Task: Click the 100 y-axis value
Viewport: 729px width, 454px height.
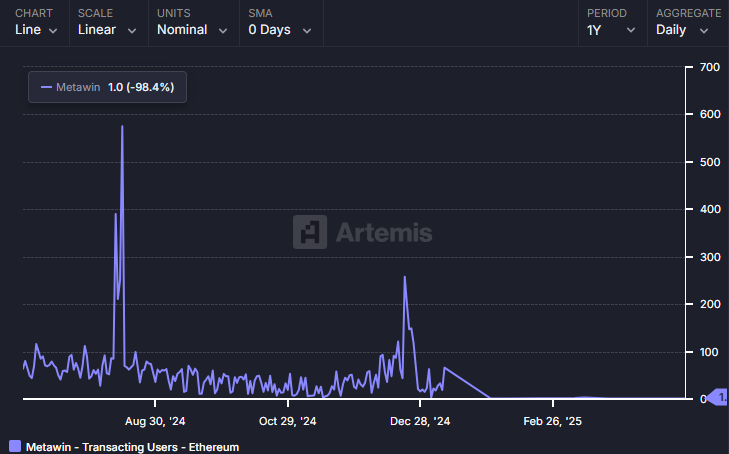Action: coord(709,352)
